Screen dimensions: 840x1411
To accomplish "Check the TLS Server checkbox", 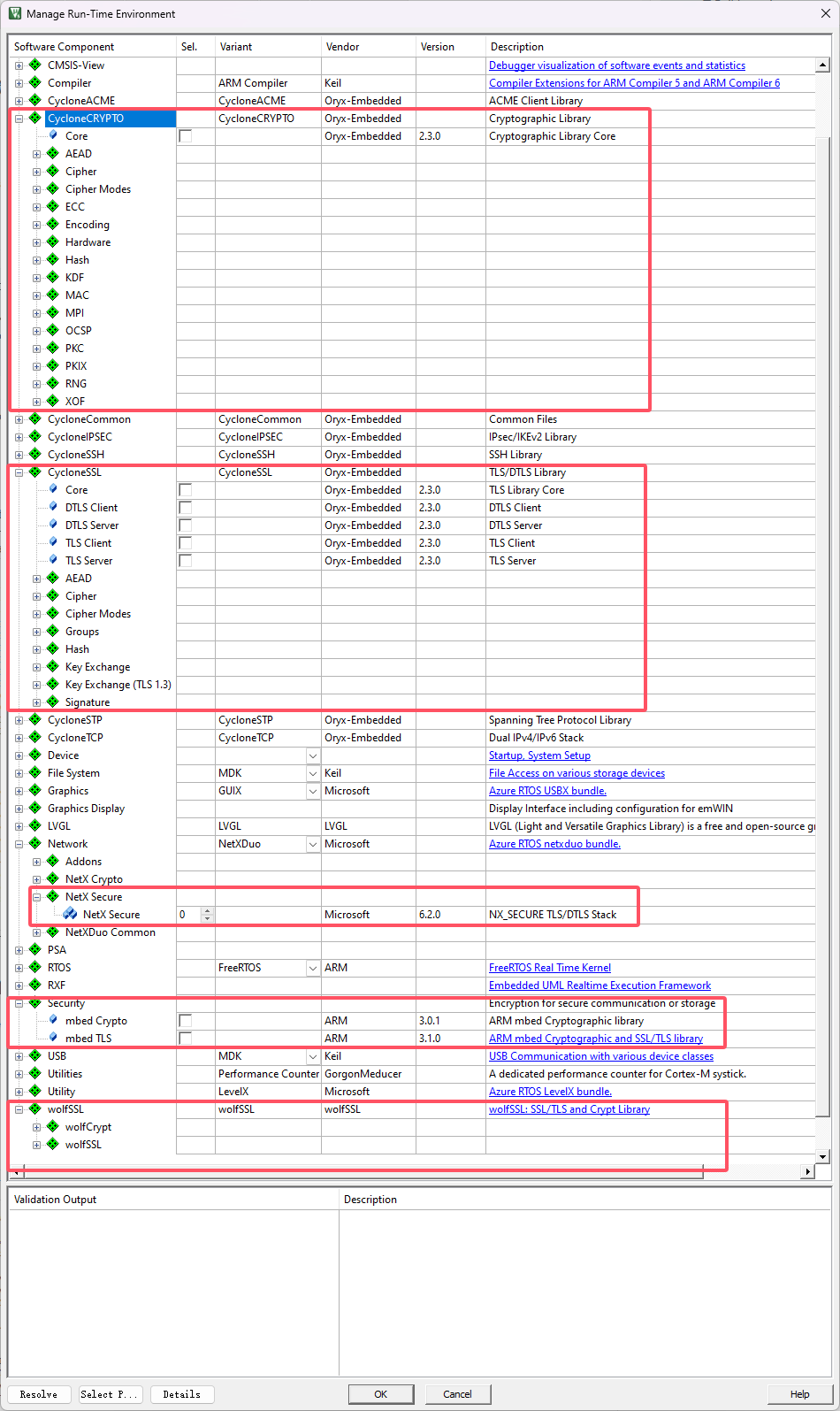I will tap(186, 561).
